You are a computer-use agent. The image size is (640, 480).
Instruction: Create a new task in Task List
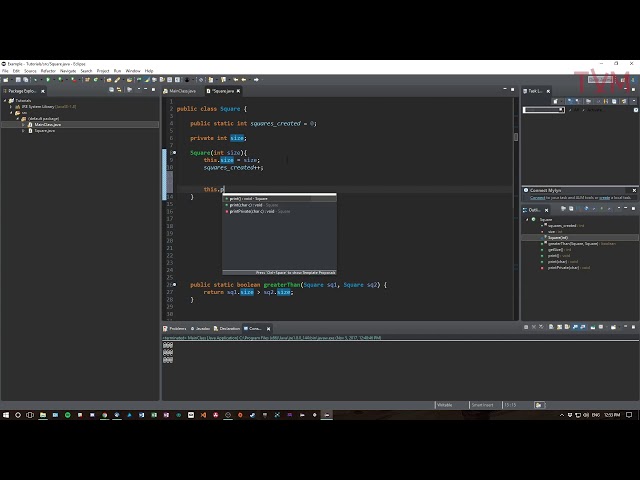coord(556,101)
